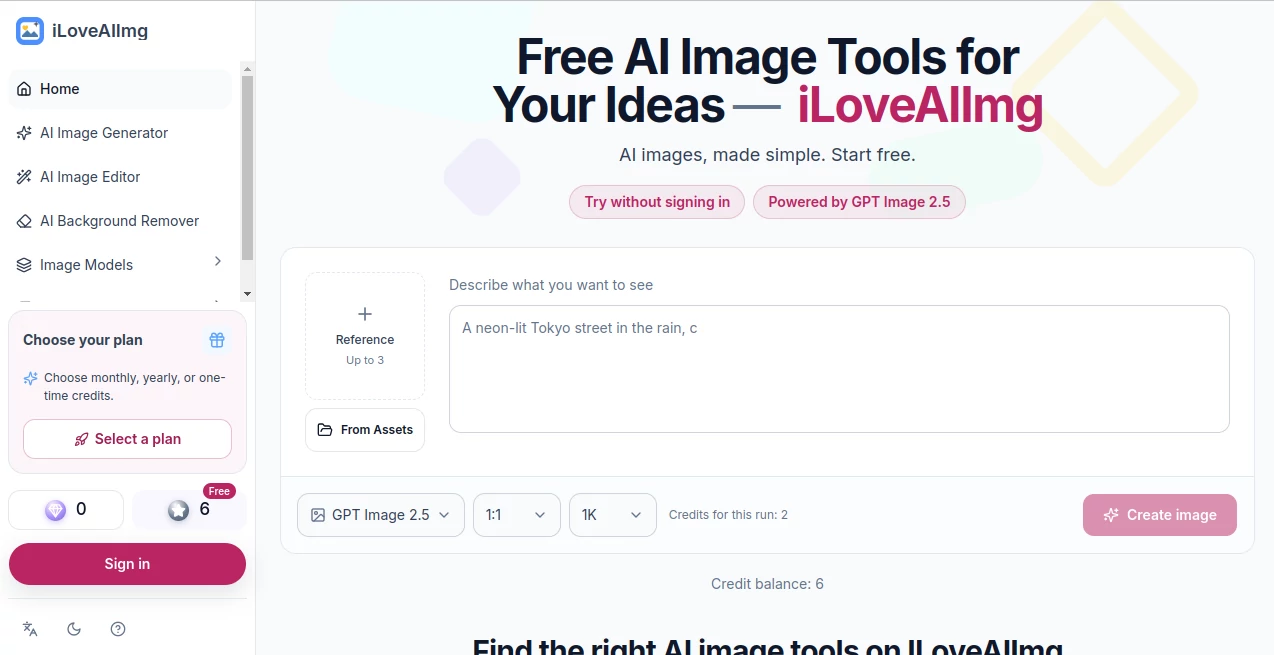Open Home in the sidebar

120,89
